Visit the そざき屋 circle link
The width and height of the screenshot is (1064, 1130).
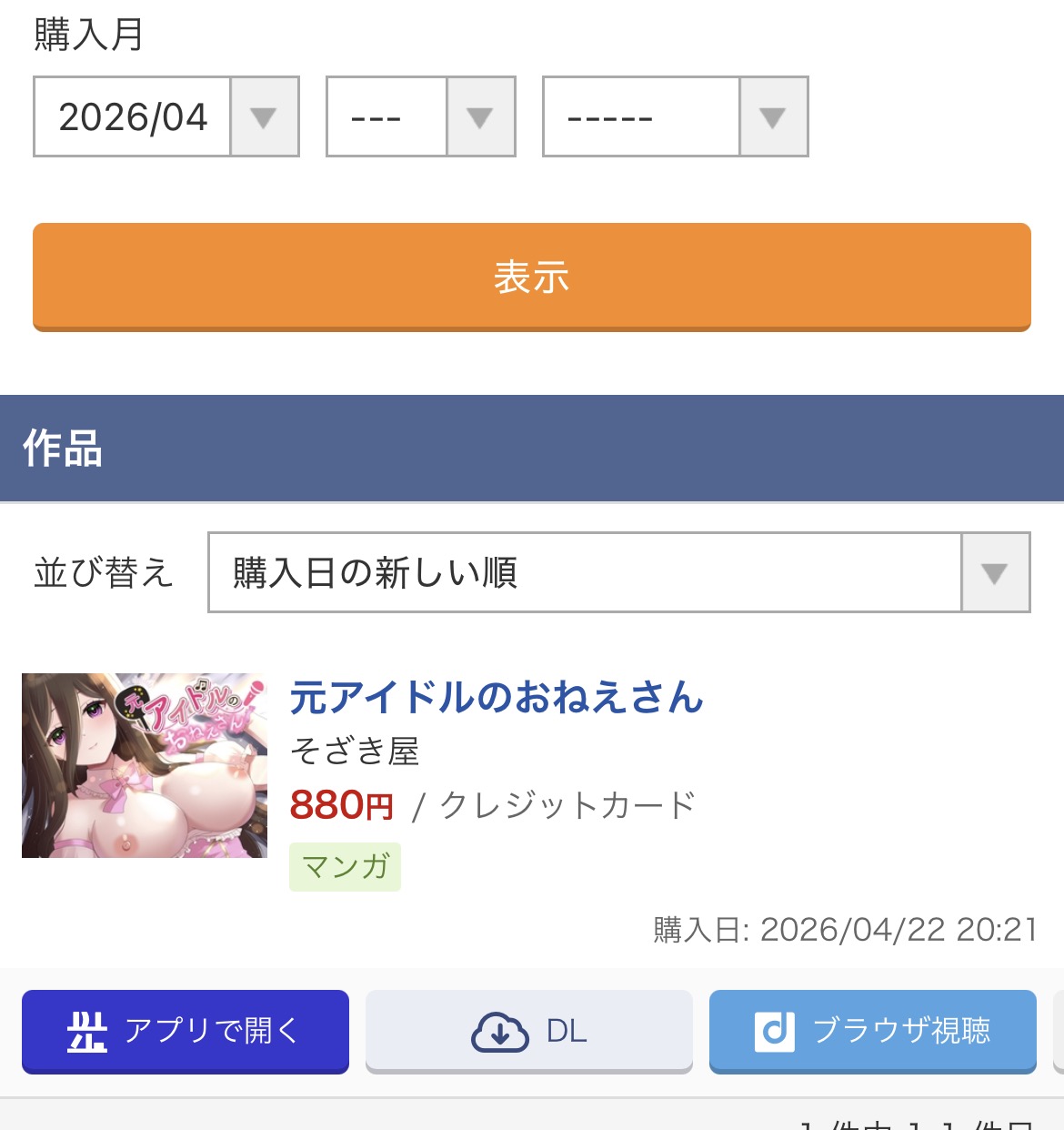pyautogui.click(x=355, y=752)
